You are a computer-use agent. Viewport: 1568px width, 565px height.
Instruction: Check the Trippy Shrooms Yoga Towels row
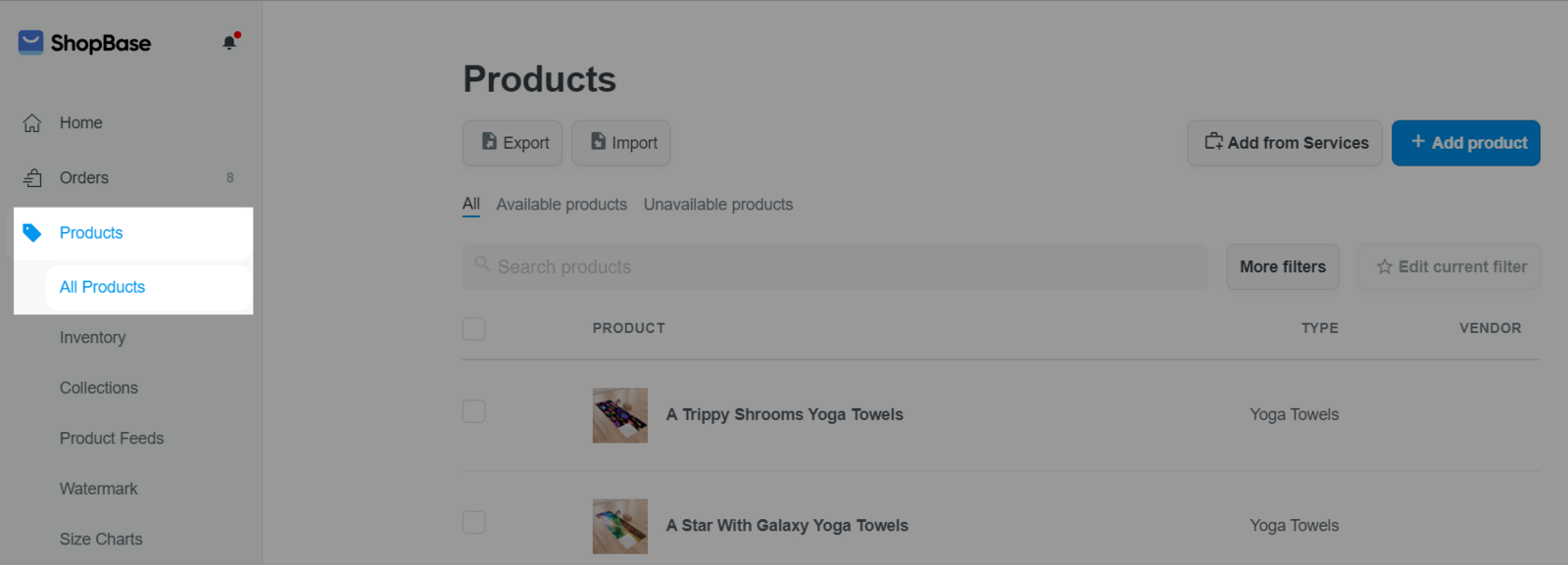pos(474,411)
